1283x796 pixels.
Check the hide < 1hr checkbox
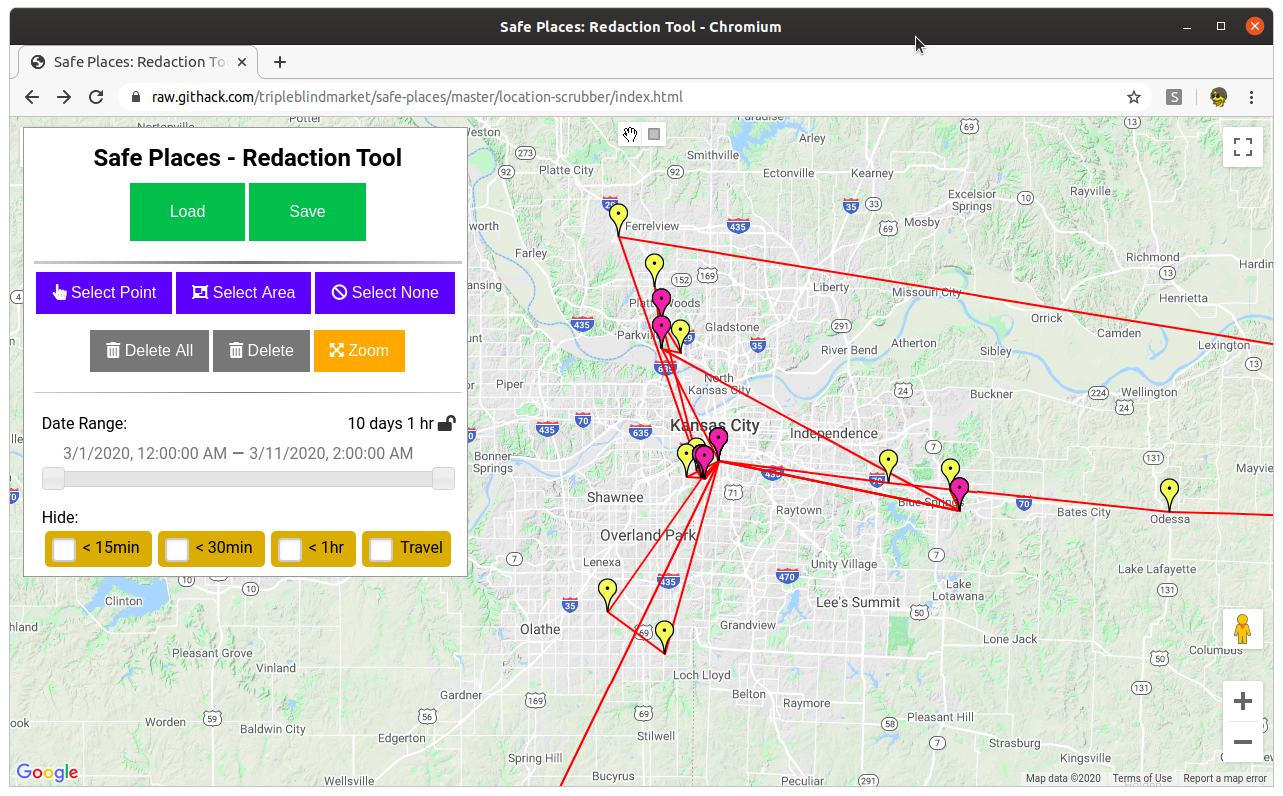[x=290, y=549]
